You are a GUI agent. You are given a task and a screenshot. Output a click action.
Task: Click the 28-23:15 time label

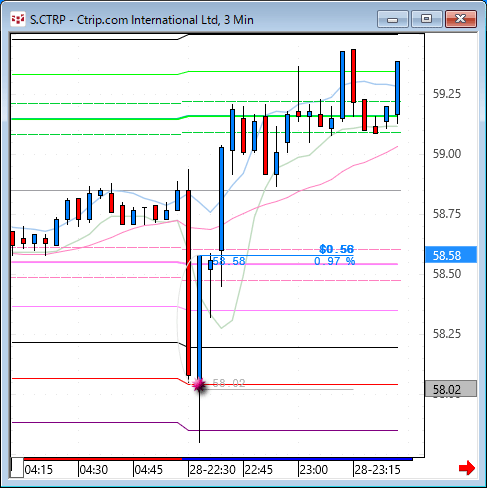(x=377, y=470)
